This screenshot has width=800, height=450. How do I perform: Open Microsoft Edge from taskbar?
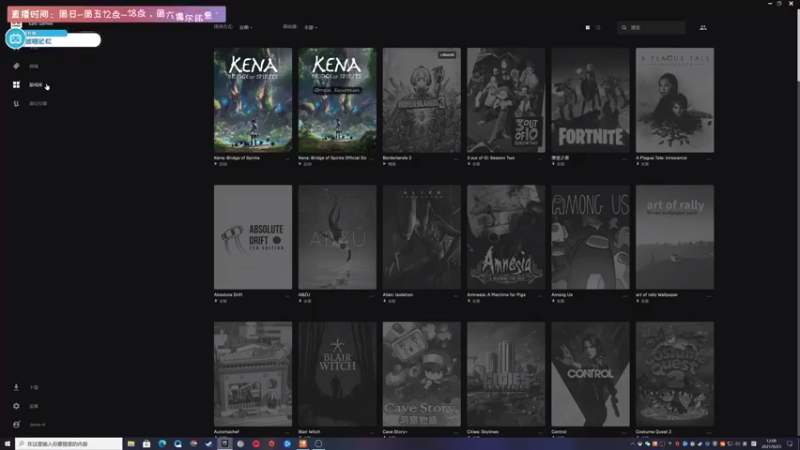tap(162, 444)
